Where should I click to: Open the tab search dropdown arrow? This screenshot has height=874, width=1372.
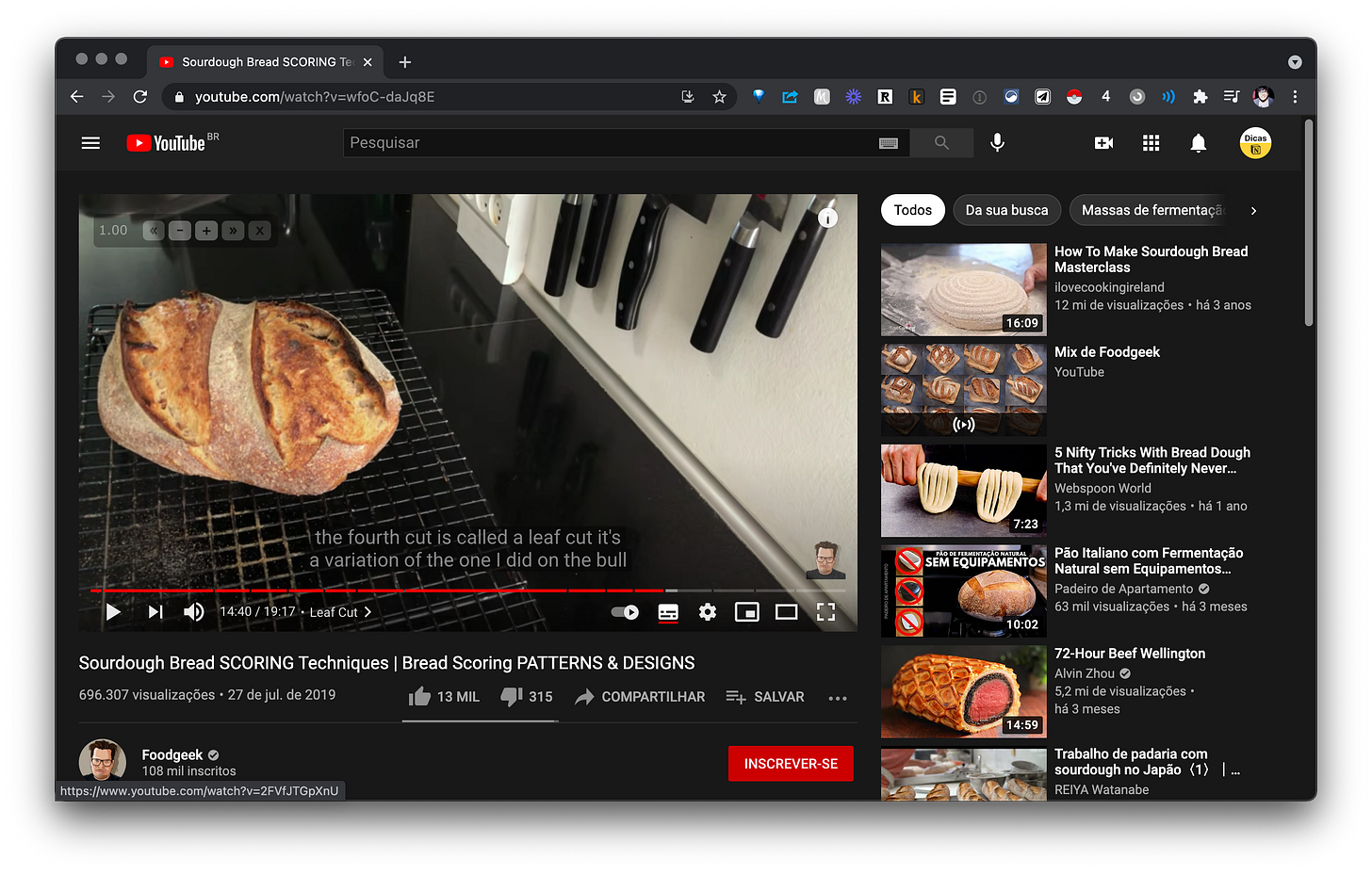point(1295,62)
